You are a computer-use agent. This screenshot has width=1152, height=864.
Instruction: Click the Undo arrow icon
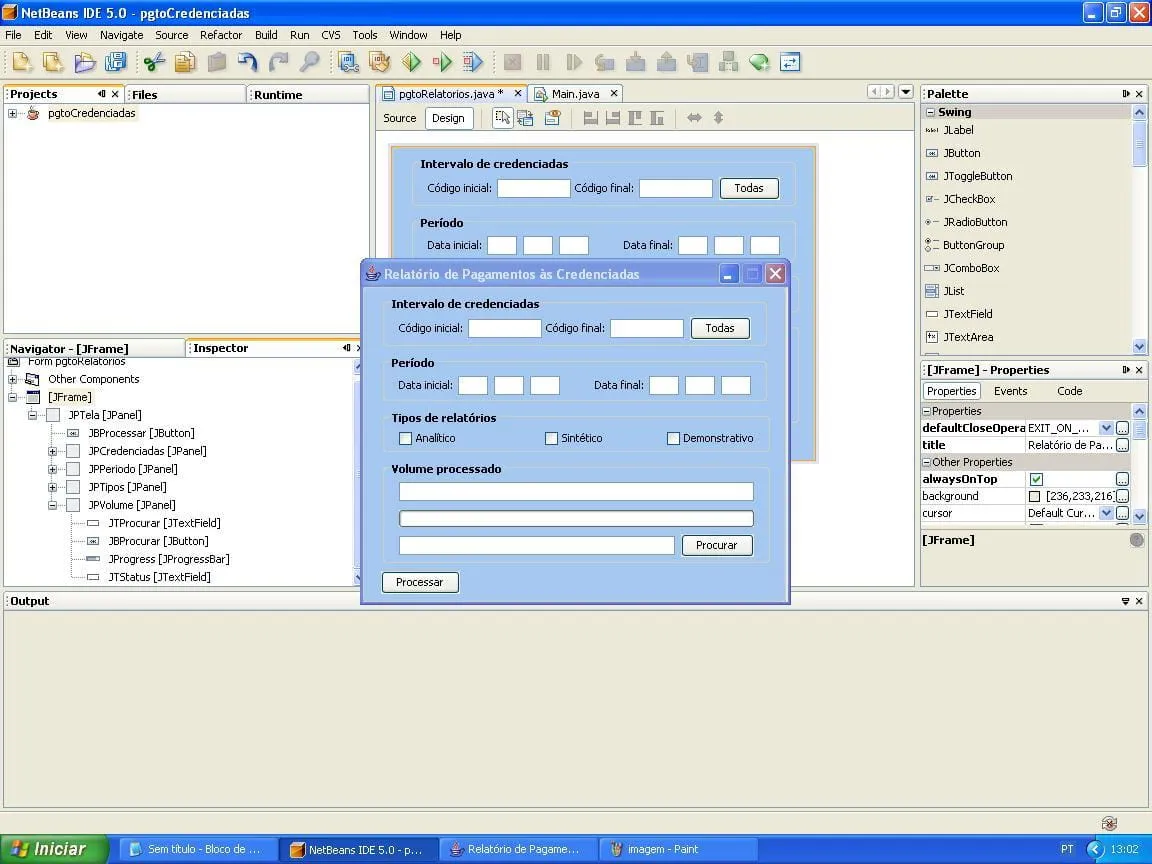click(248, 62)
